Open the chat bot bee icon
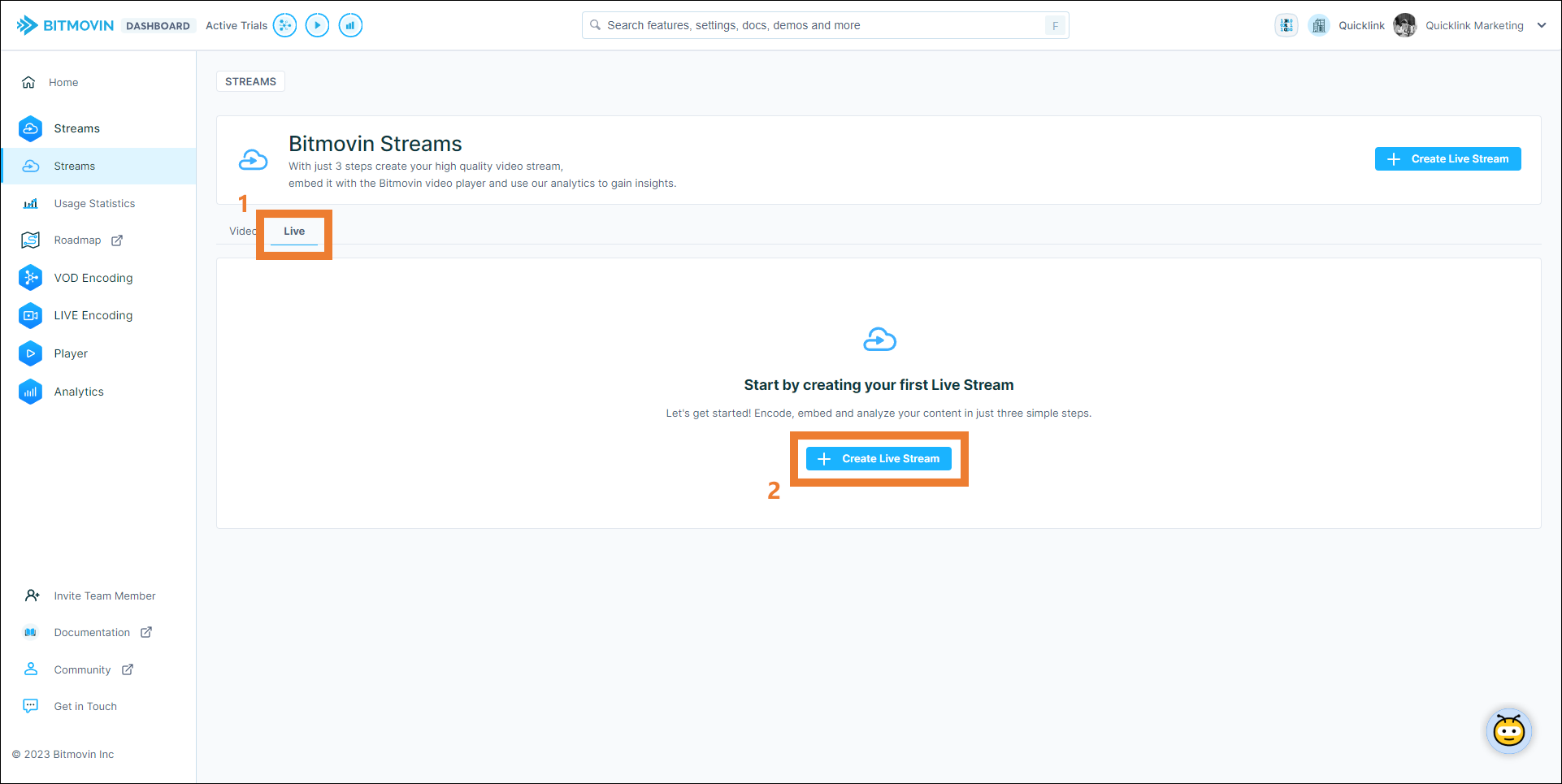Image resolution: width=1562 pixels, height=784 pixels. click(1508, 731)
